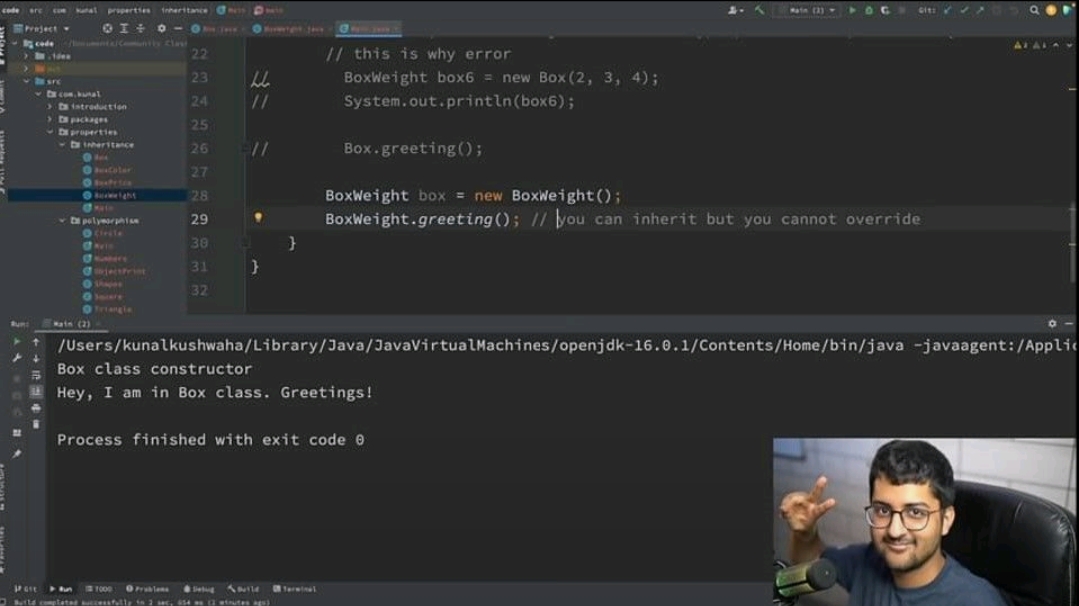Click the intention lightbulb on line 29
The image size is (1079, 606).
[257, 218]
